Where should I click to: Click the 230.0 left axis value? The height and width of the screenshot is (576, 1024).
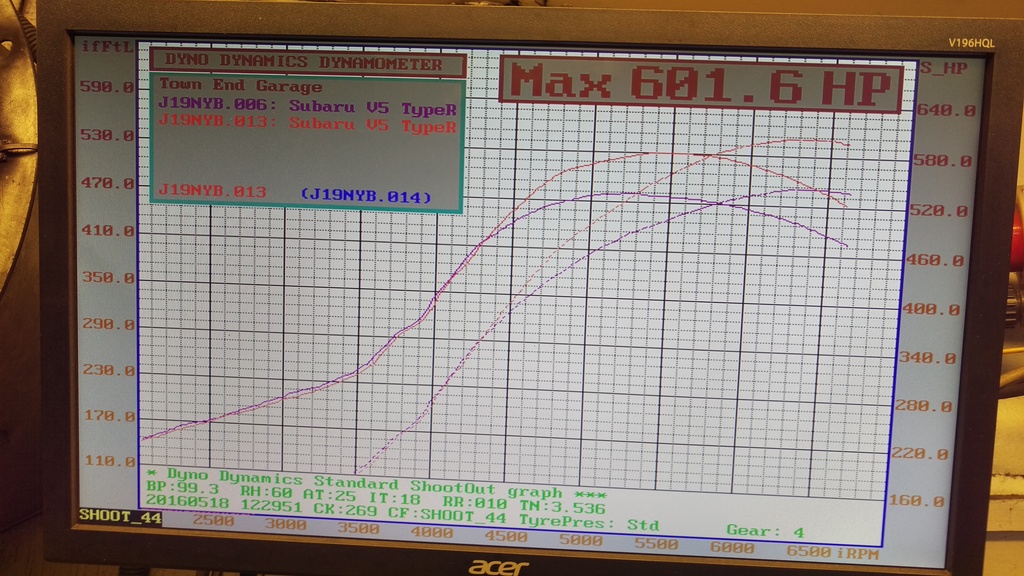point(109,370)
